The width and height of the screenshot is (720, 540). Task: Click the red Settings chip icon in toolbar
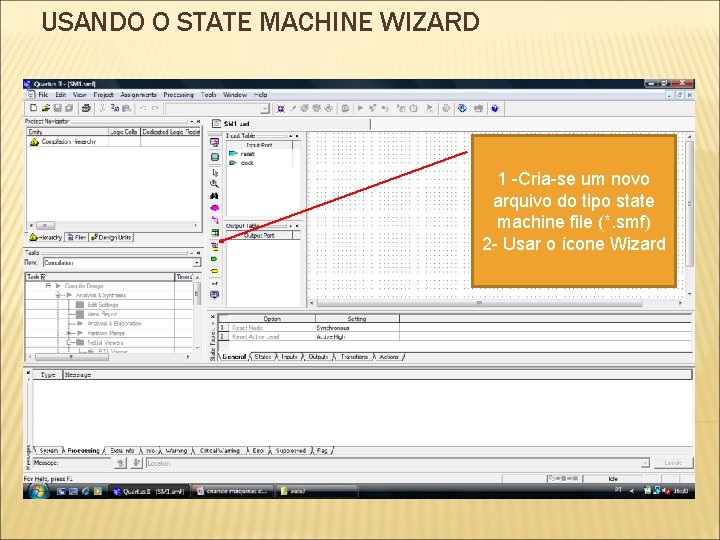(x=280, y=108)
